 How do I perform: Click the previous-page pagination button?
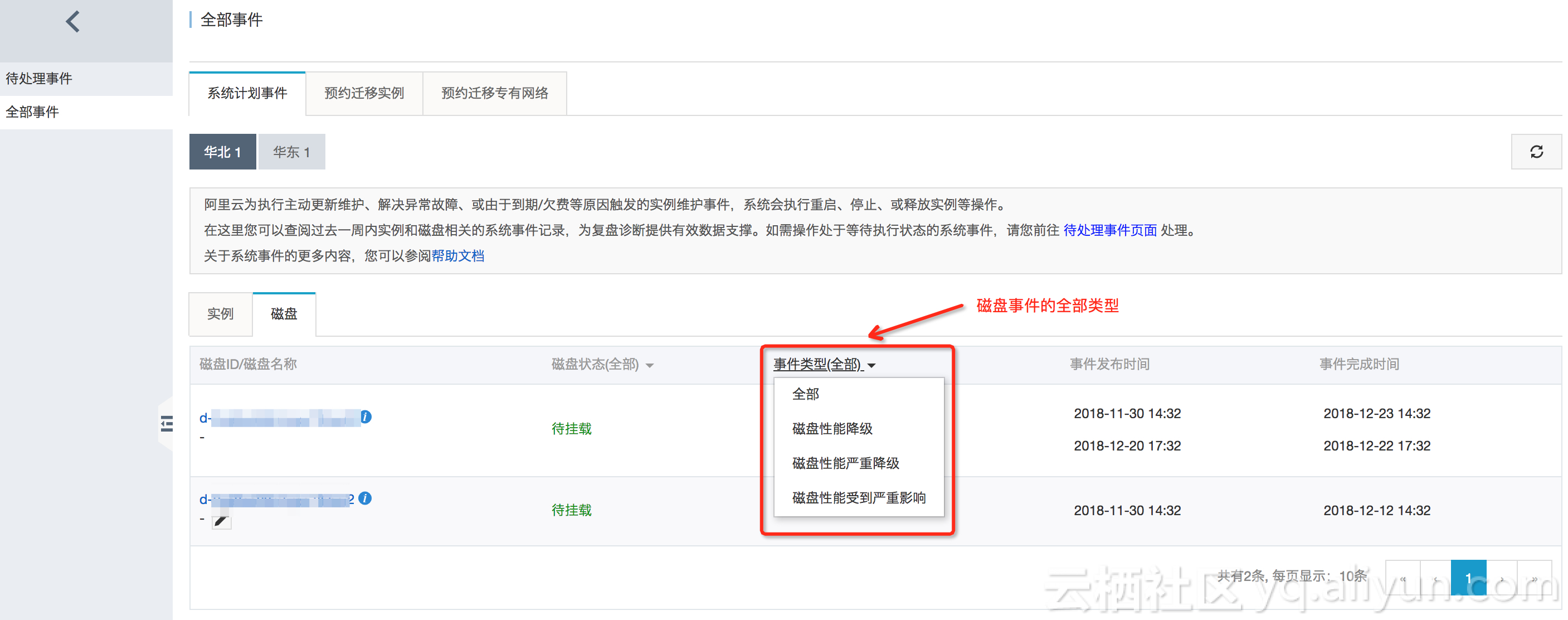pos(1436,578)
